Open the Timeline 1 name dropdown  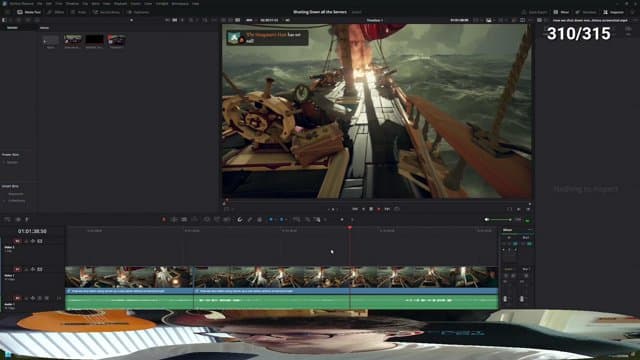[375, 20]
